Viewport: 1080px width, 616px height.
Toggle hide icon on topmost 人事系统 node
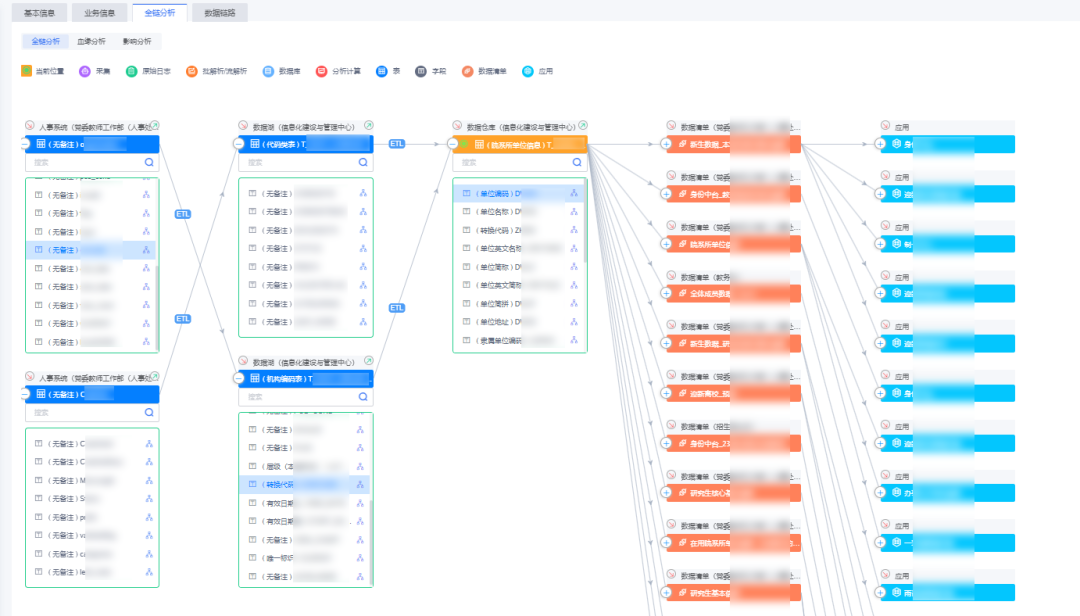(x=30, y=127)
